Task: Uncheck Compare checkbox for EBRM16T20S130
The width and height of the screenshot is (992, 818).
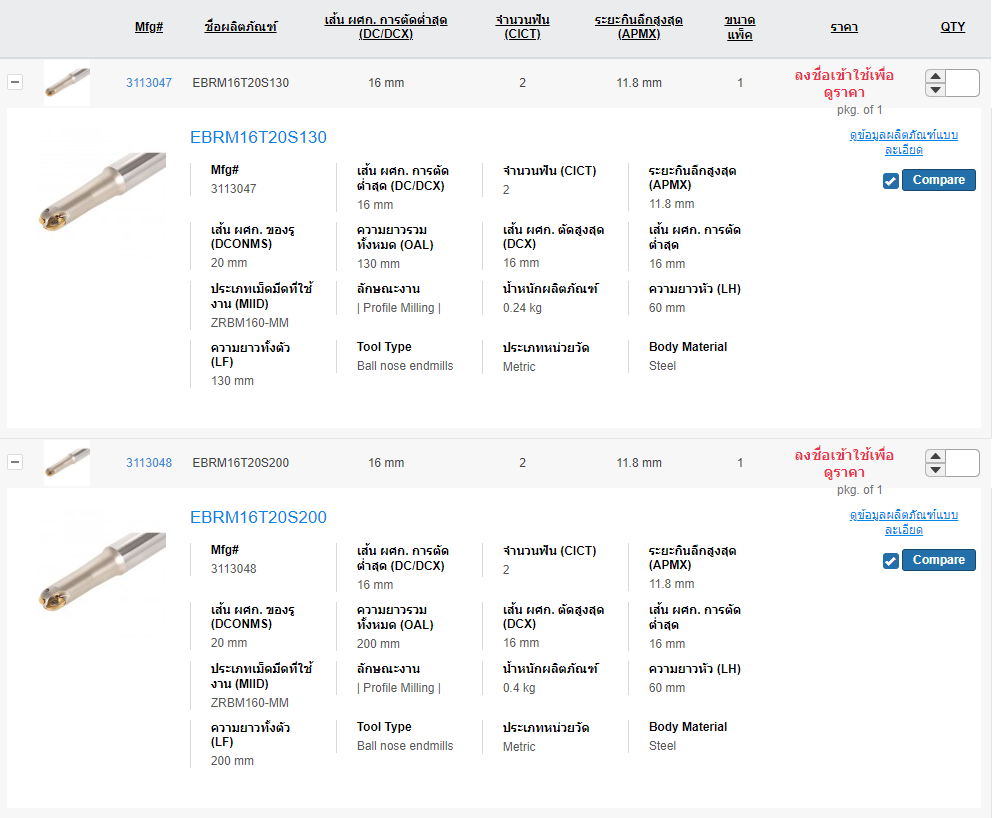Action: (891, 181)
